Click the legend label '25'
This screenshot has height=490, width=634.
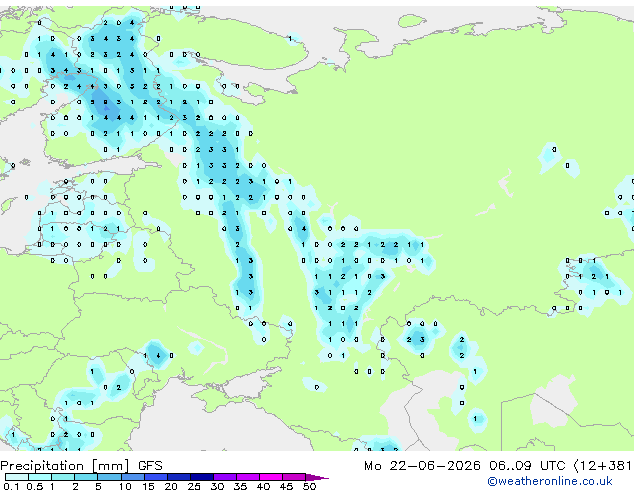[194, 486]
